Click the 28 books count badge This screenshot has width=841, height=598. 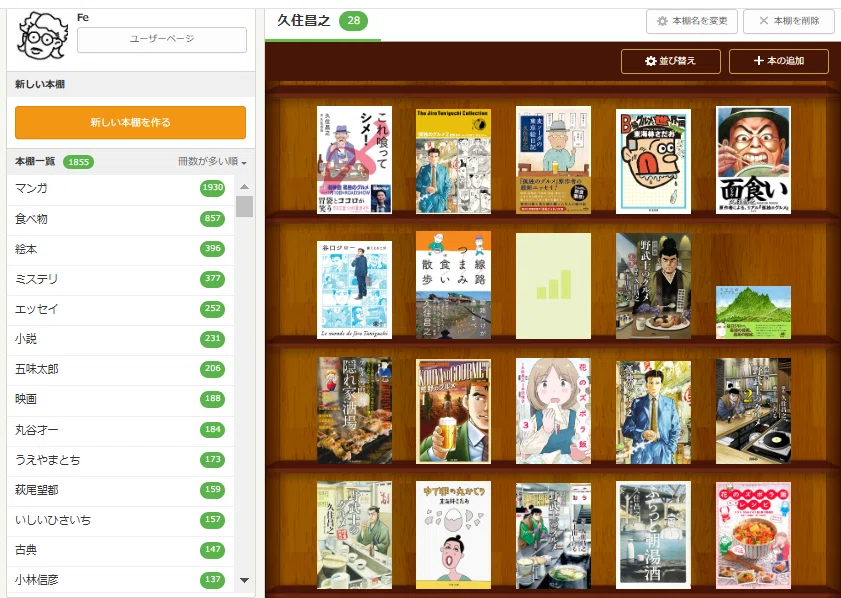(353, 20)
